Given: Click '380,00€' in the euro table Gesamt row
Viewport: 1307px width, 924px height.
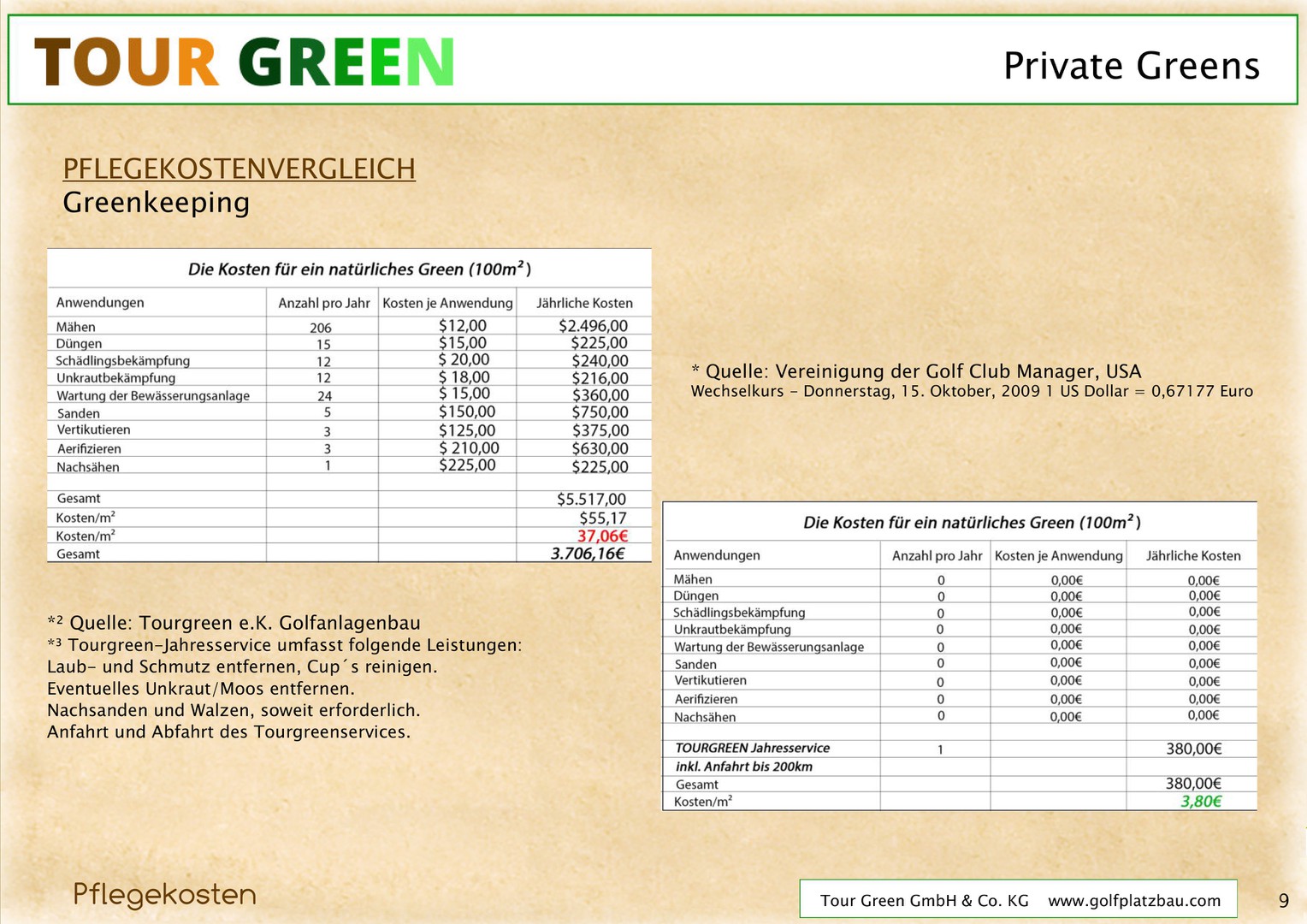Looking at the screenshot, I should (x=1193, y=784).
